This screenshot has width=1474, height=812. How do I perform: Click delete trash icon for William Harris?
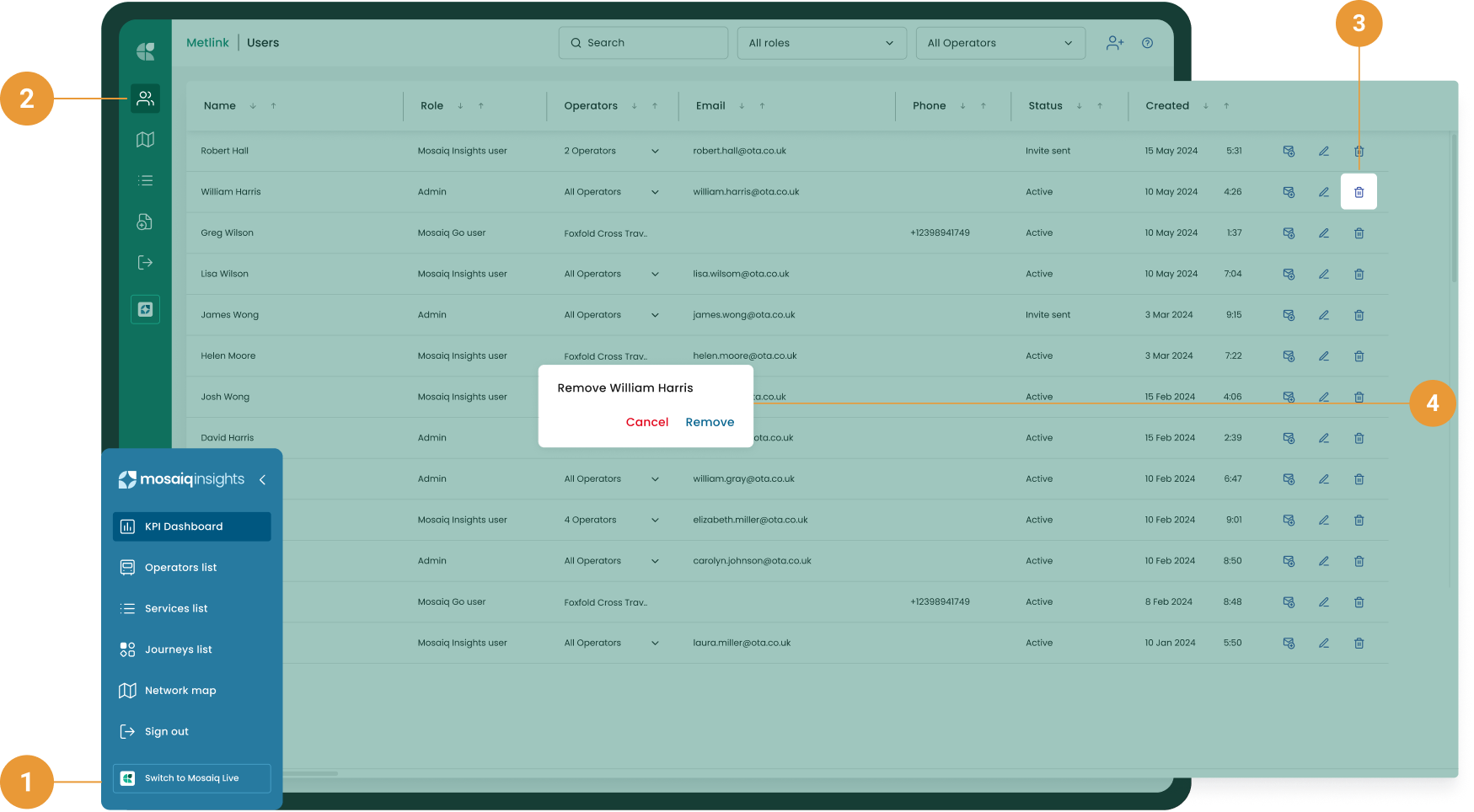pos(1359,192)
